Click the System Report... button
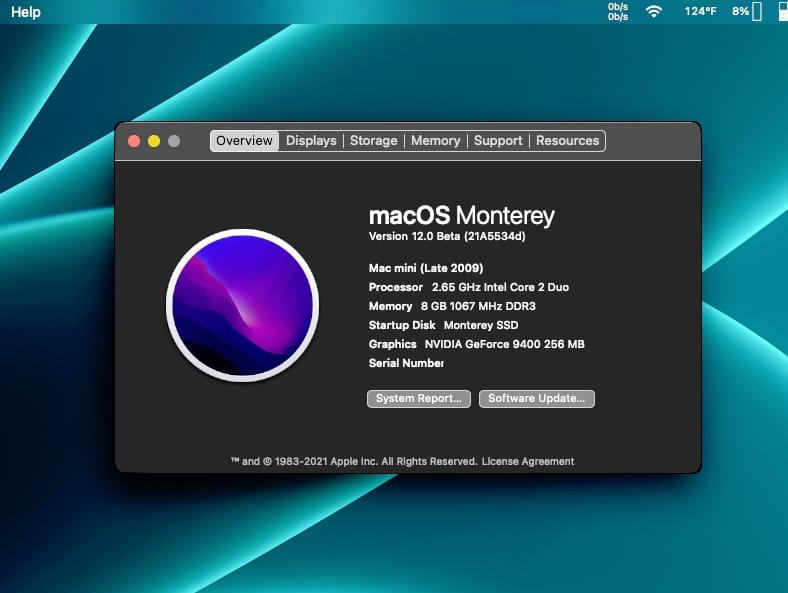 [x=419, y=399]
